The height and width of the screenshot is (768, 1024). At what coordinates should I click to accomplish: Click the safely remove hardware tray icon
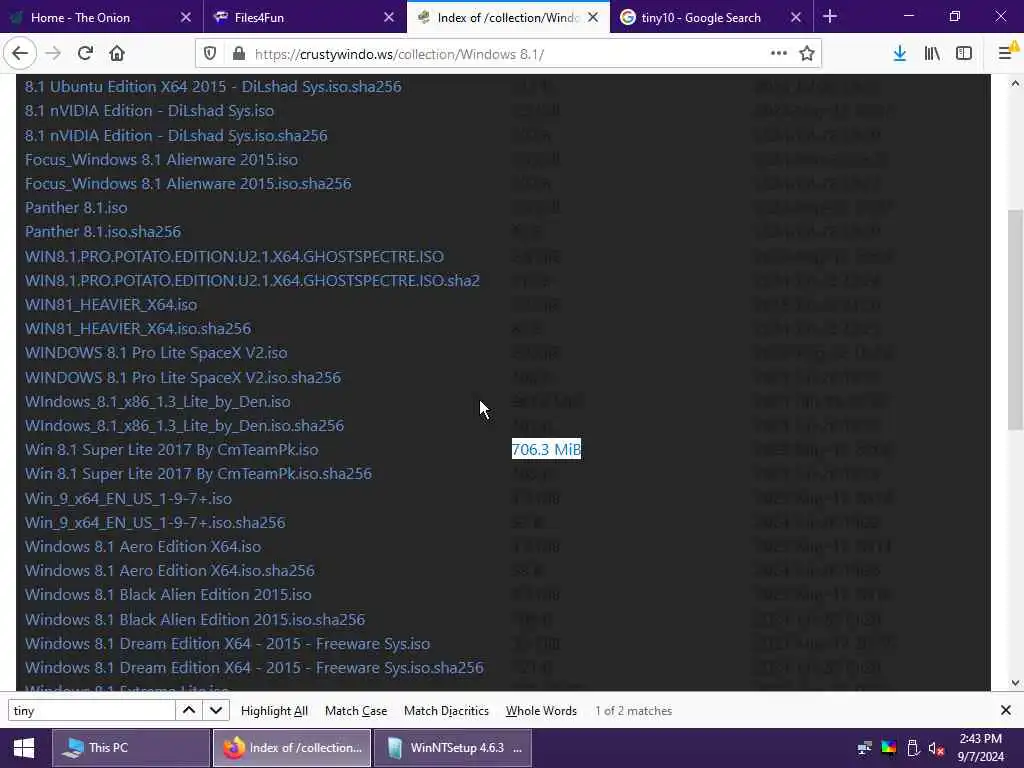coord(913,748)
